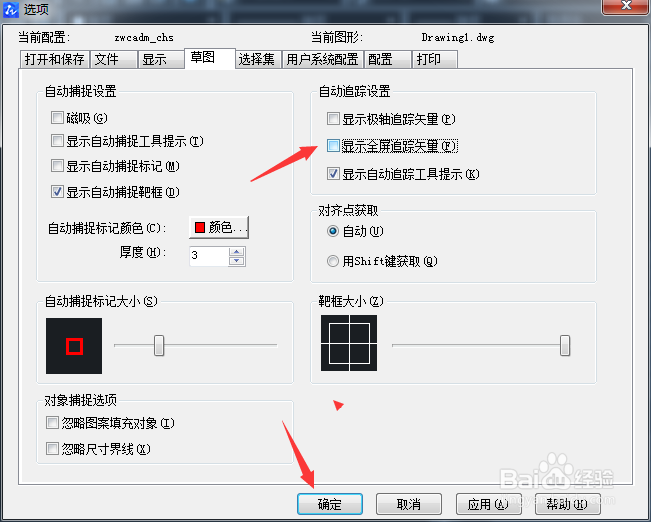Click the 厚度 number input field
651x522 pixels.
(209, 256)
